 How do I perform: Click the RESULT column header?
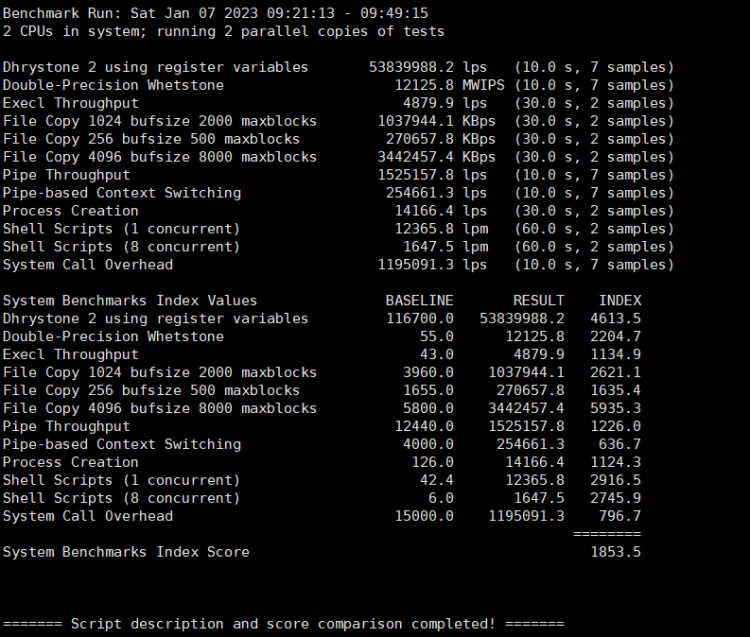(x=538, y=300)
